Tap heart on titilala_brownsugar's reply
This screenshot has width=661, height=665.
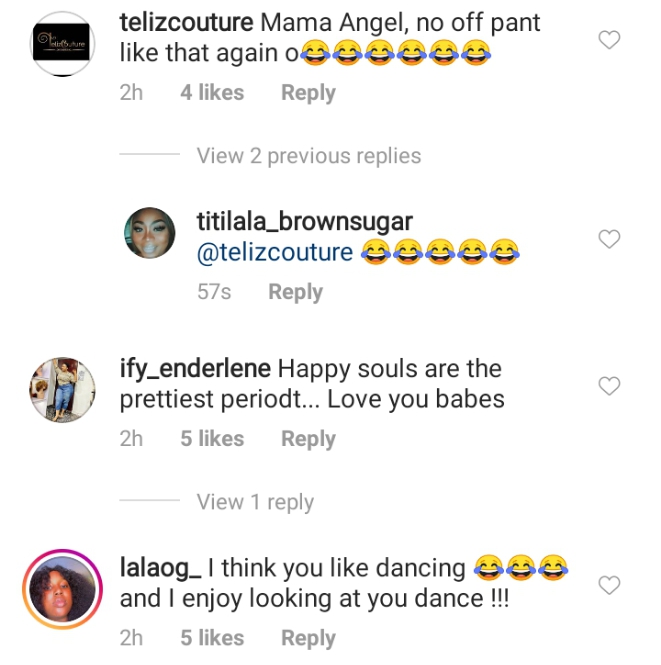coord(609,239)
